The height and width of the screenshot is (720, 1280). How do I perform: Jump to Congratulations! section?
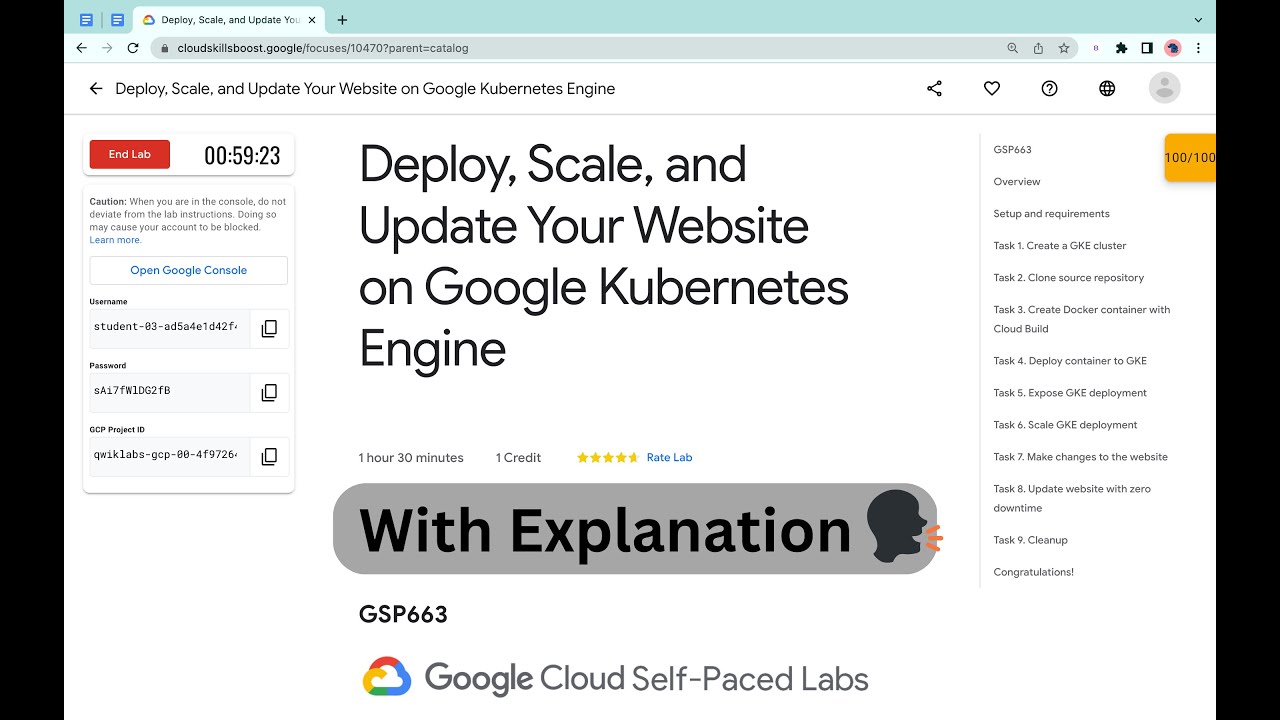1033,572
